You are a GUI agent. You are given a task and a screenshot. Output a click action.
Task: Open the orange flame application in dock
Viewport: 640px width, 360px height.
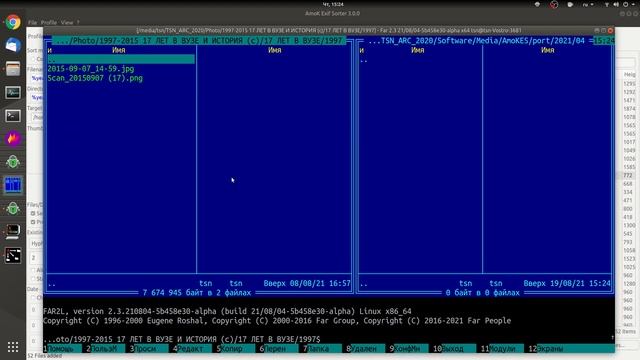pyautogui.click(x=13, y=139)
